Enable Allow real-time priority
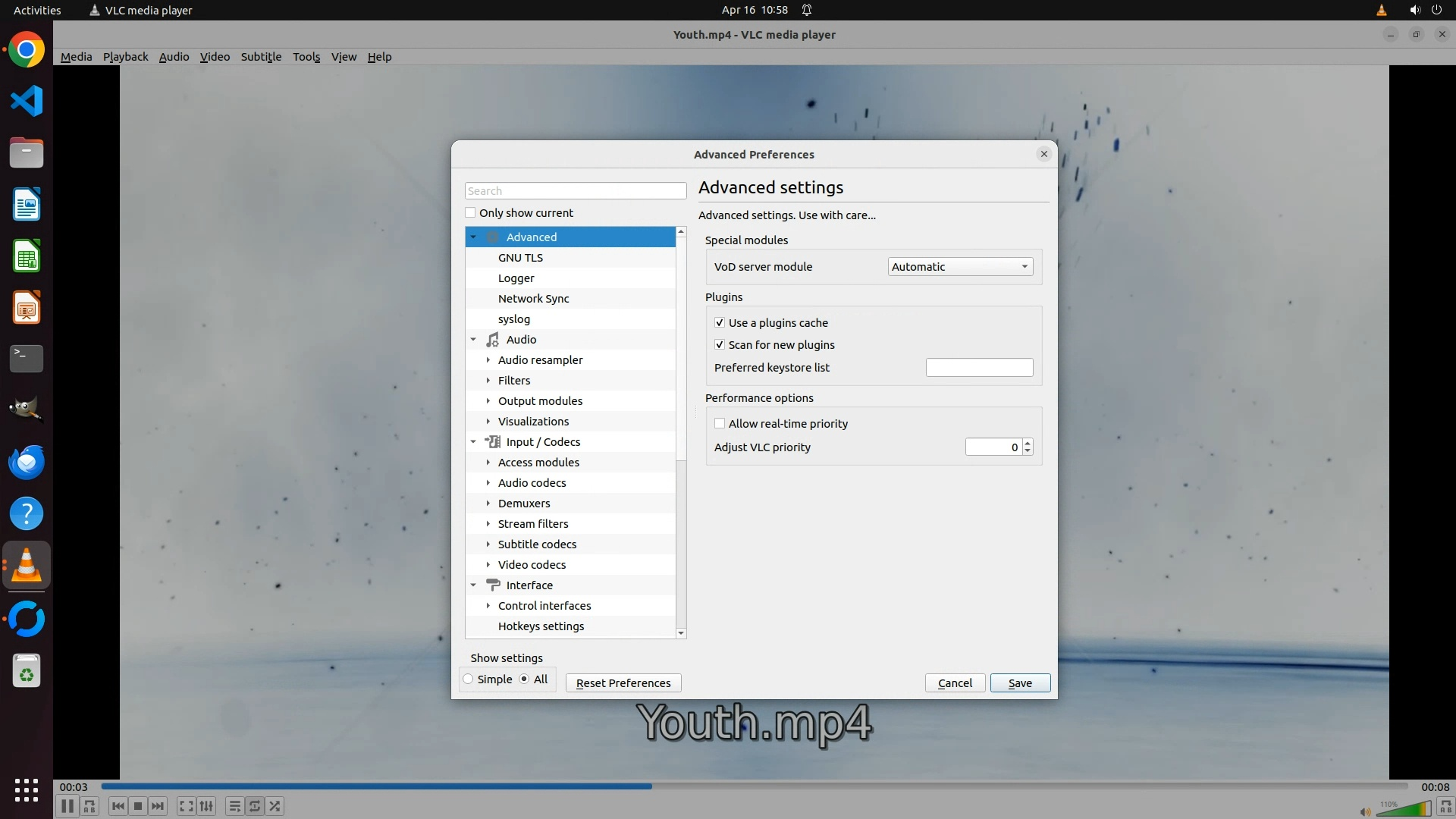The image size is (1456, 819). (x=720, y=424)
